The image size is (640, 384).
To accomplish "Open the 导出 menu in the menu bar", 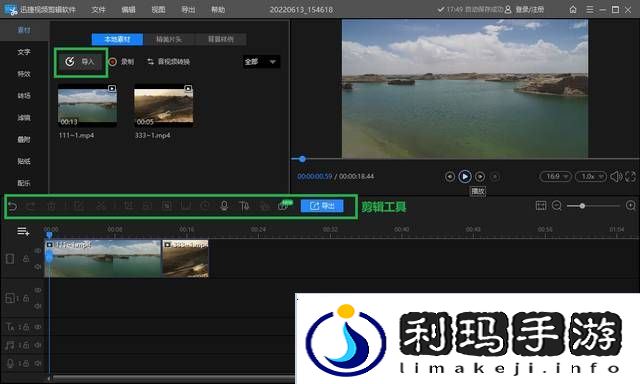I will [x=188, y=9].
